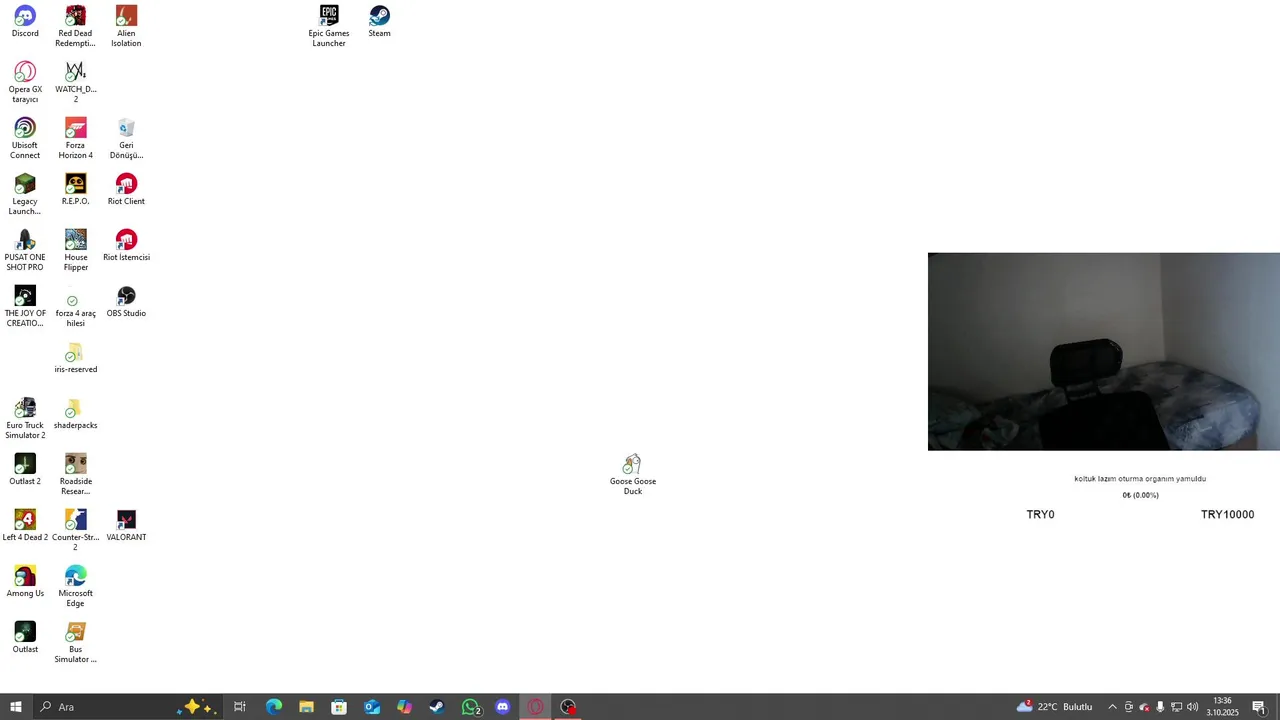Screen dimensions: 1280x720
Task: Launch Red Dead Redemption shortcut
Action: pyautogui.click(x=75, y=27)
